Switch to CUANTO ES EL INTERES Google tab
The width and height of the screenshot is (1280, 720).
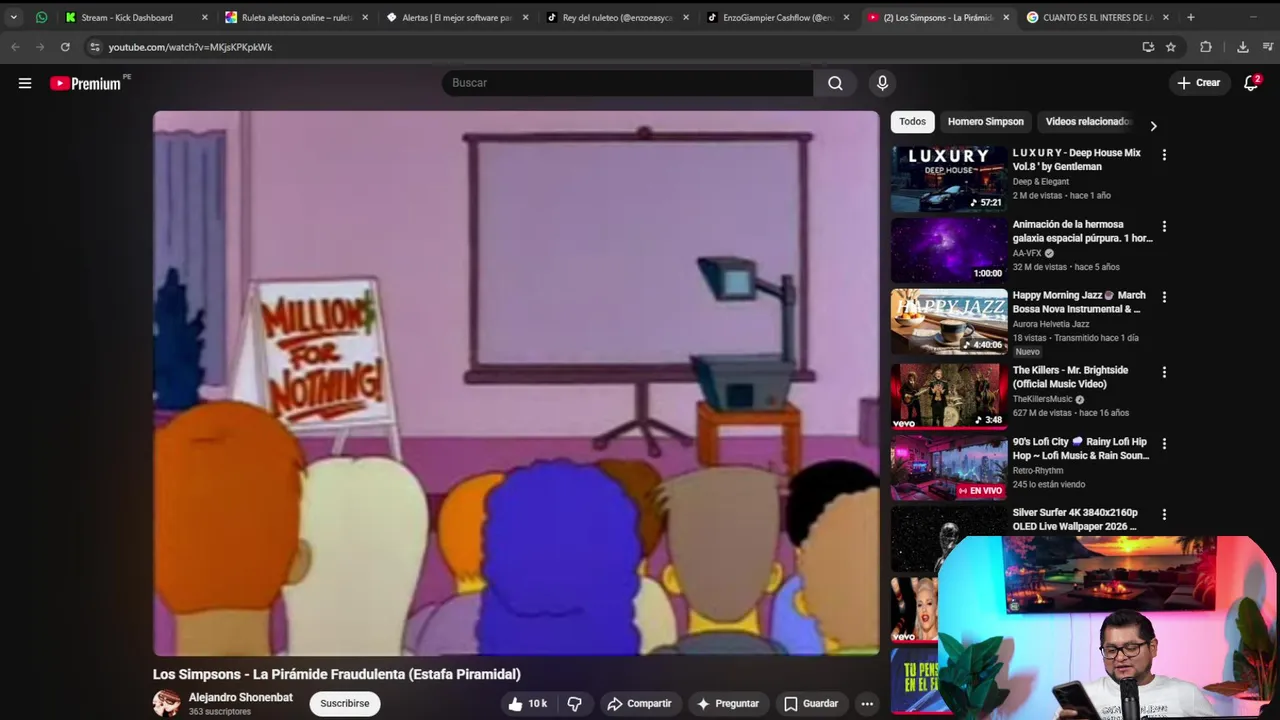click(x=1097, y=17)
